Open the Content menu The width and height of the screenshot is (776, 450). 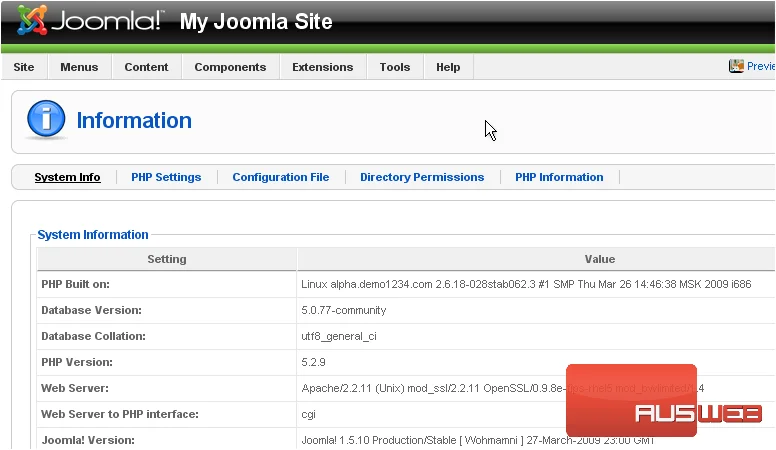pos(146,67)
